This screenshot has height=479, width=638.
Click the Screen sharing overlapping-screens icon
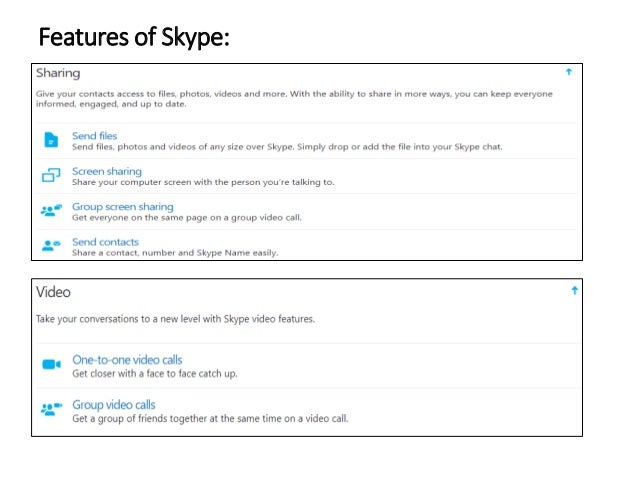point(51,177)
